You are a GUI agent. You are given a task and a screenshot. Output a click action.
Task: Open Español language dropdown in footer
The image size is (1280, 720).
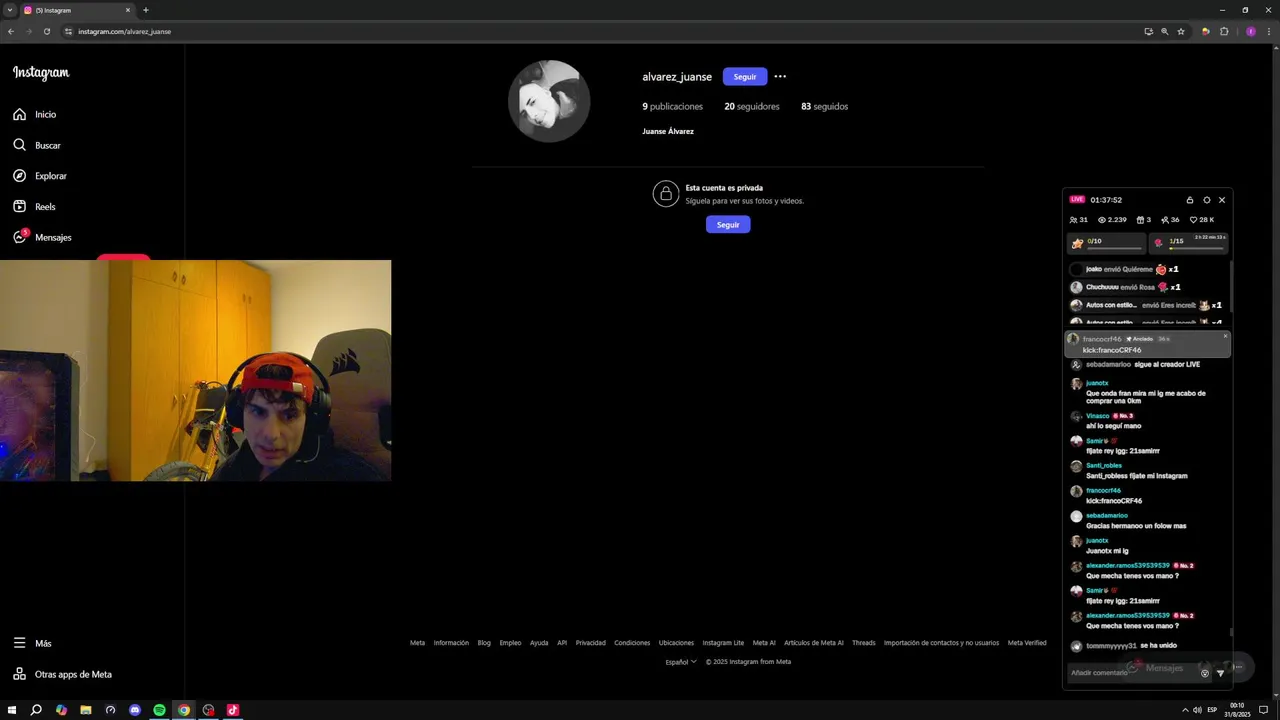681,661
